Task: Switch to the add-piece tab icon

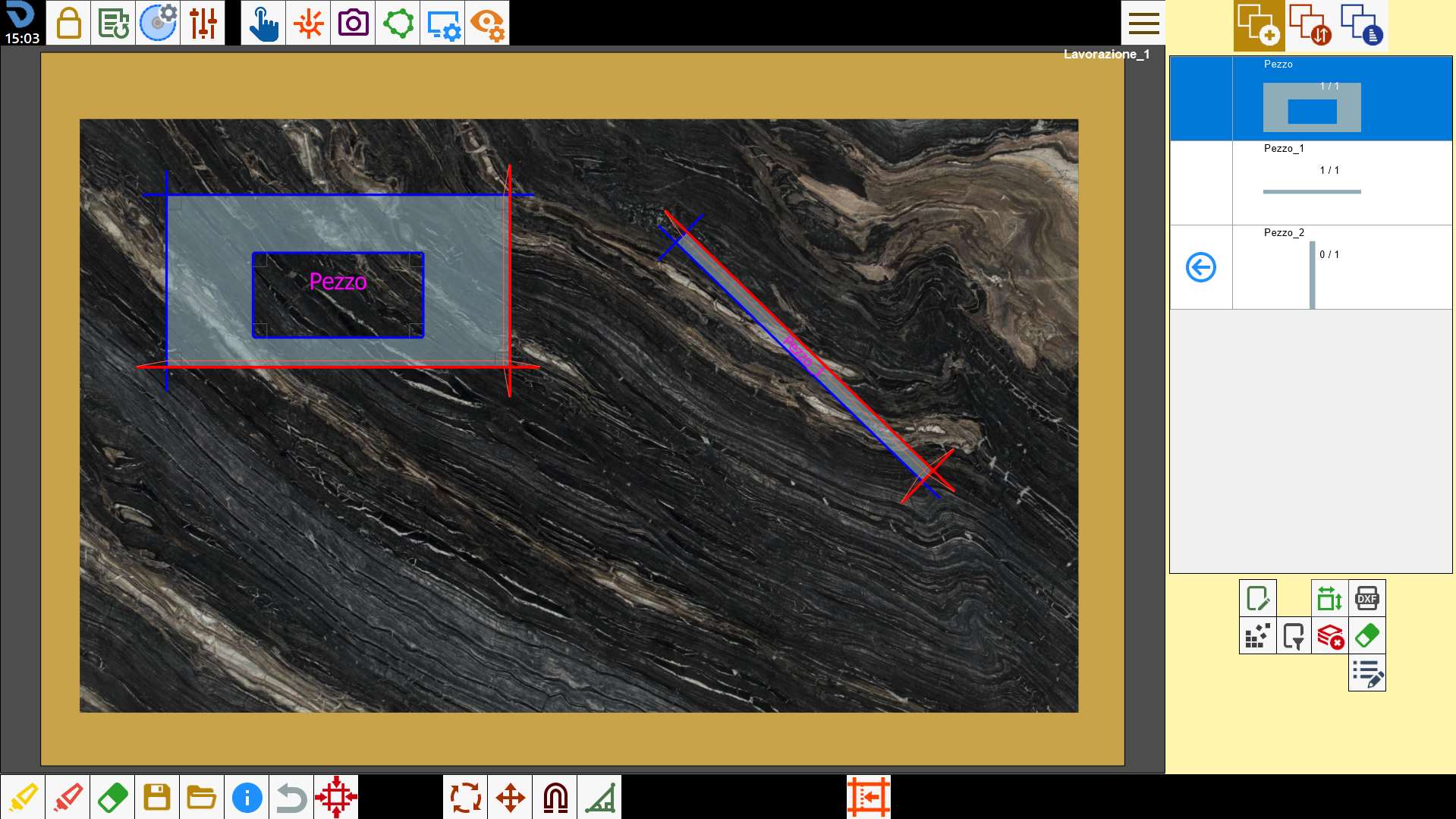Action: (x=1259, y=26)
